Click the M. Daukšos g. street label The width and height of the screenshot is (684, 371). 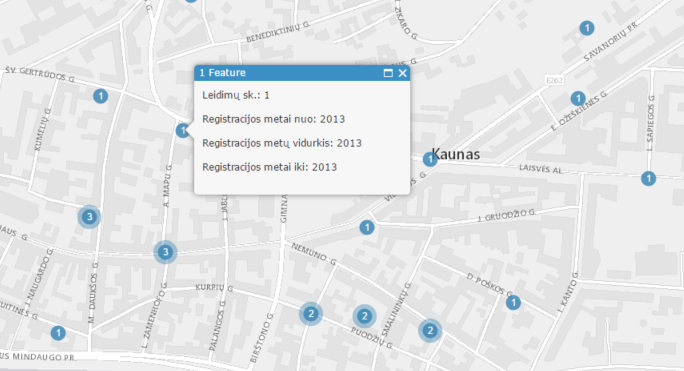pos(93,293)
